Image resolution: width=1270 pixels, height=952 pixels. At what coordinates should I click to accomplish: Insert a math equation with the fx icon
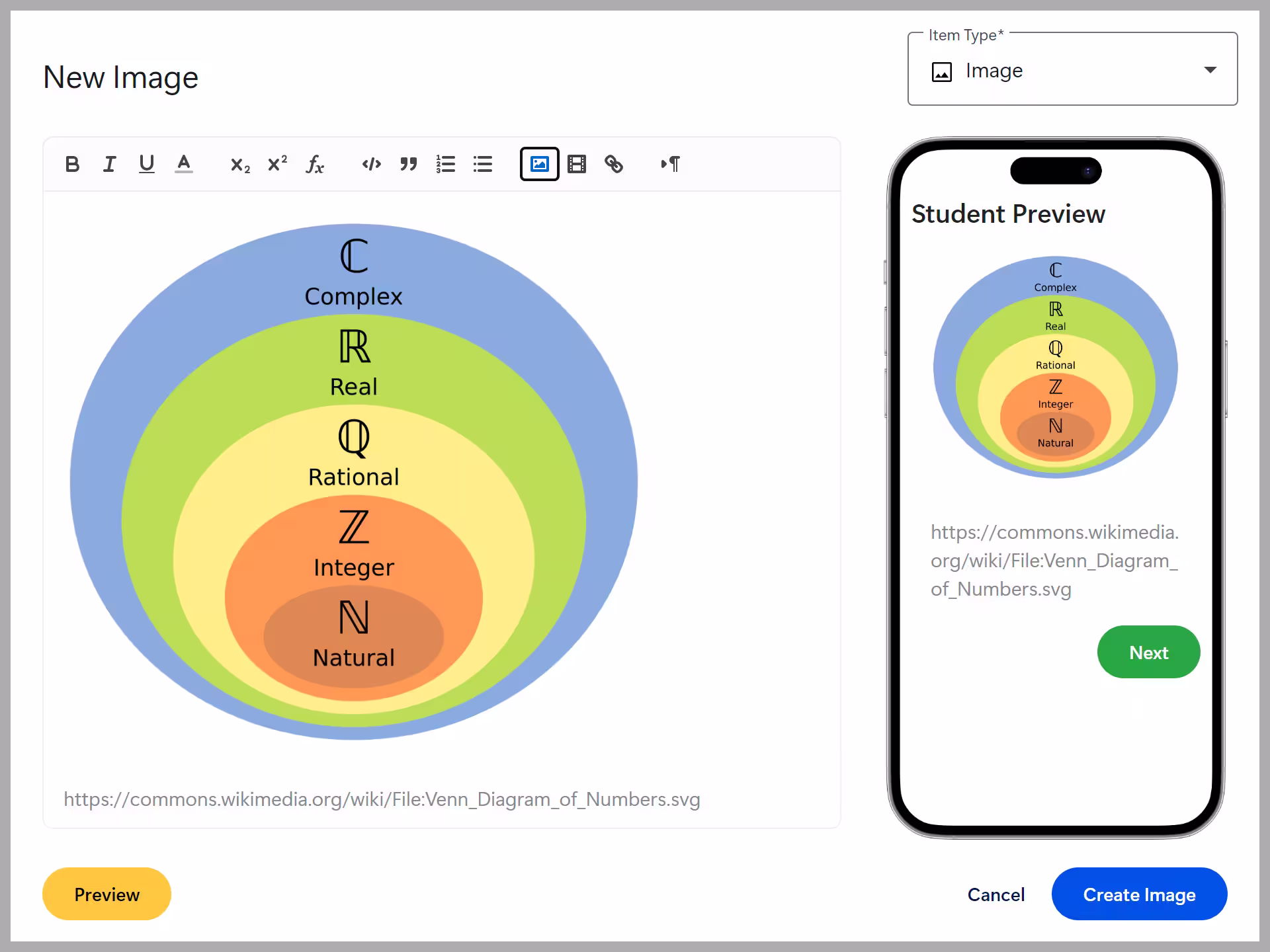tap(315, 164)
